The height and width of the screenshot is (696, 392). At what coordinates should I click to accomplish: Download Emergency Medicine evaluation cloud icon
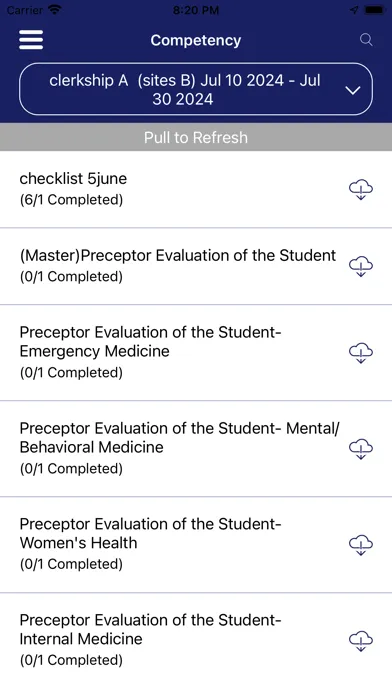[360, 353]
